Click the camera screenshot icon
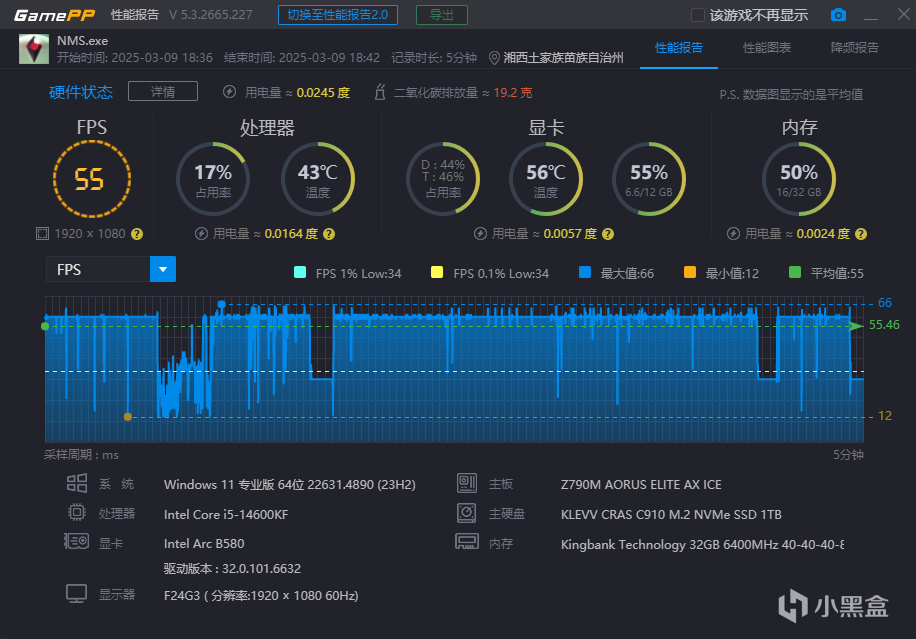Image resolution: width=916 pixels, height=639 pixels. point(838,15)
